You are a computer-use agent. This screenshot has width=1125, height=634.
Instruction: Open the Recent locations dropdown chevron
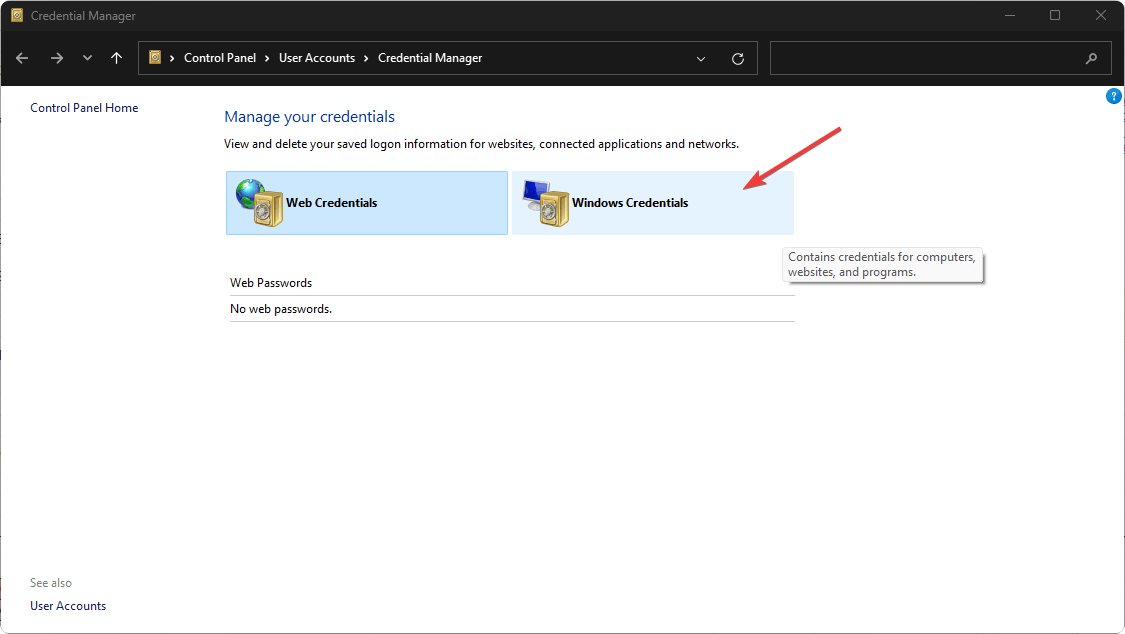click(x=87, y=58)
